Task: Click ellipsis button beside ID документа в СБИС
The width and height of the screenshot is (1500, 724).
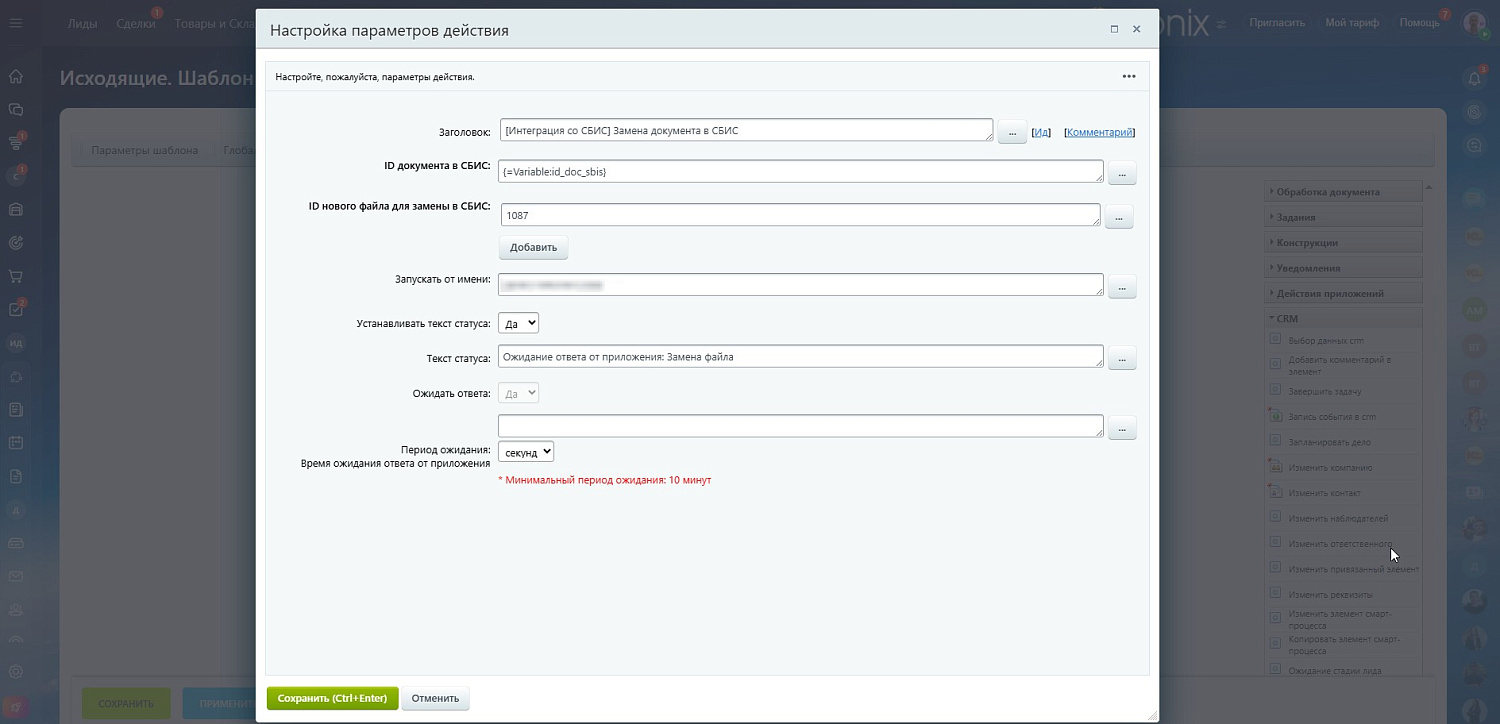Action: pos(1122,173)
